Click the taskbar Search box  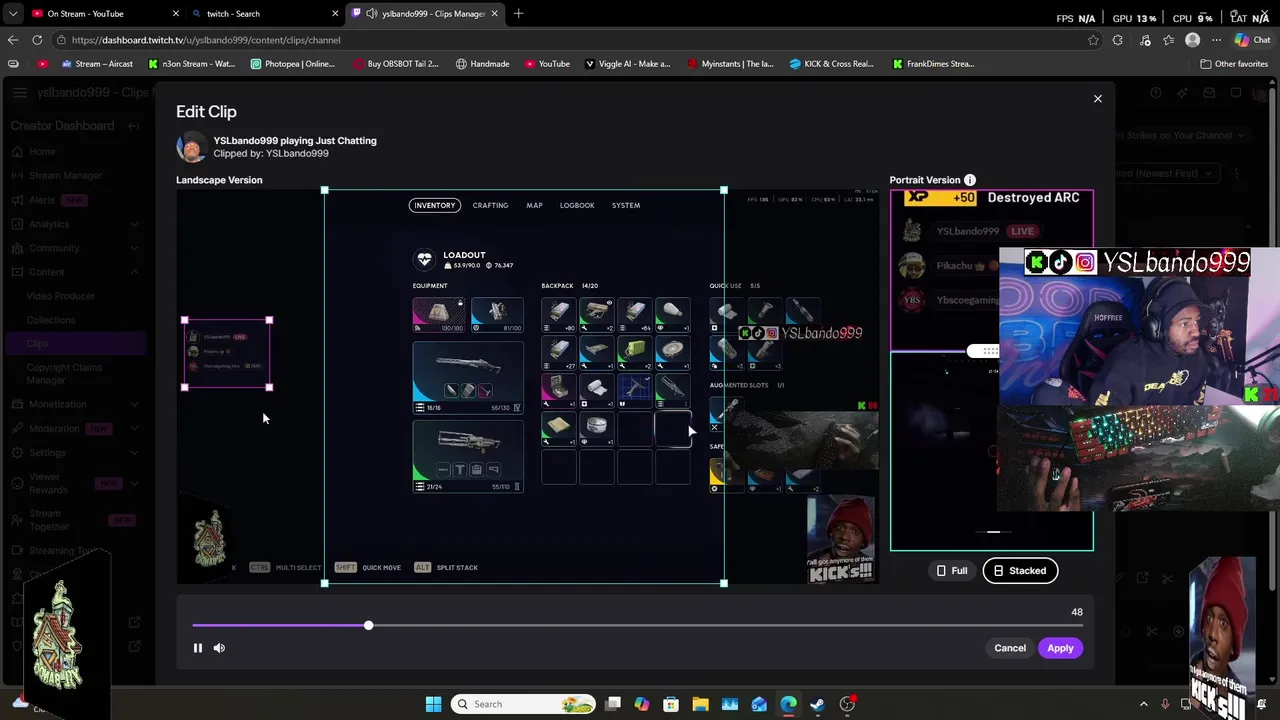(523, 704)
